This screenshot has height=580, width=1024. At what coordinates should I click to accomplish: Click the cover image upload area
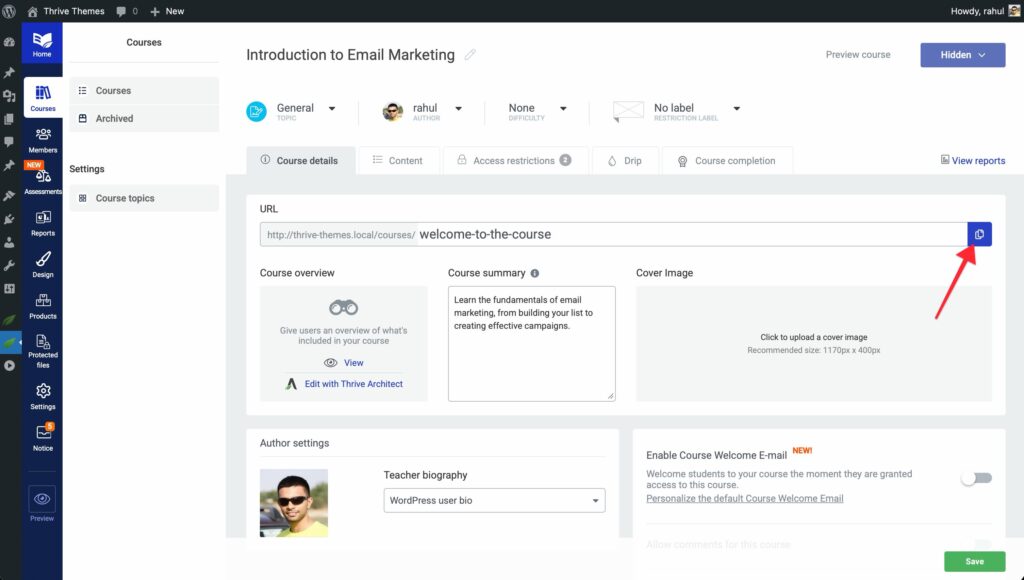point(813,343)
